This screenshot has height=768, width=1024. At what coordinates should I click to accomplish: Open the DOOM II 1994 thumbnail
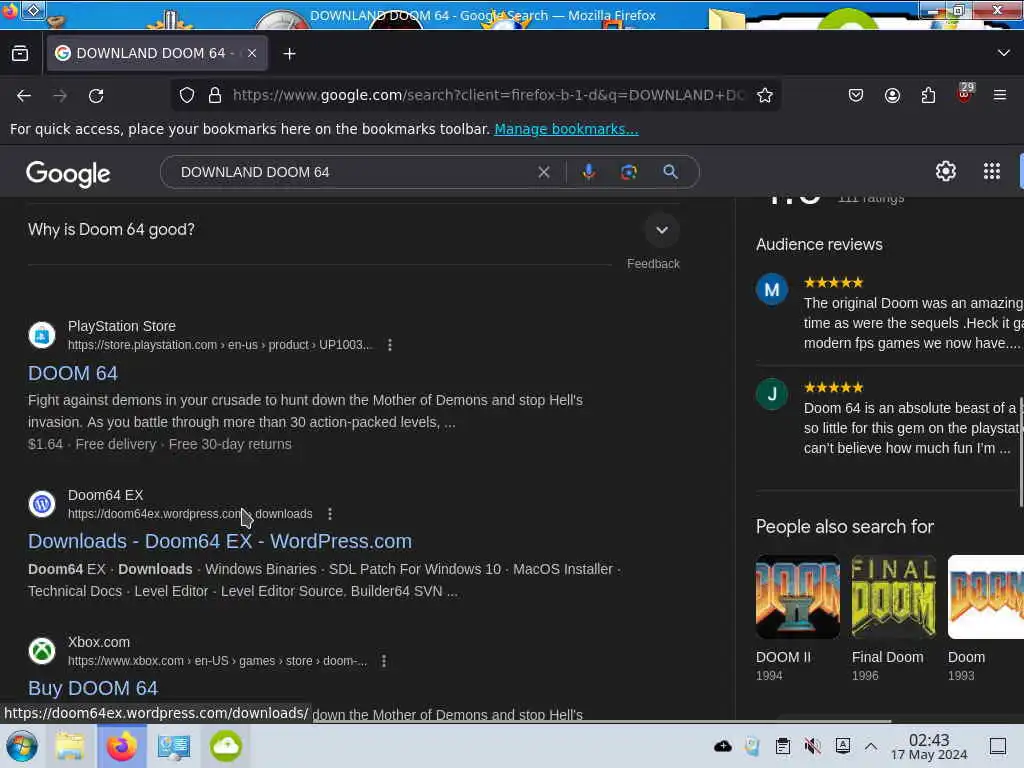(797, 597)
